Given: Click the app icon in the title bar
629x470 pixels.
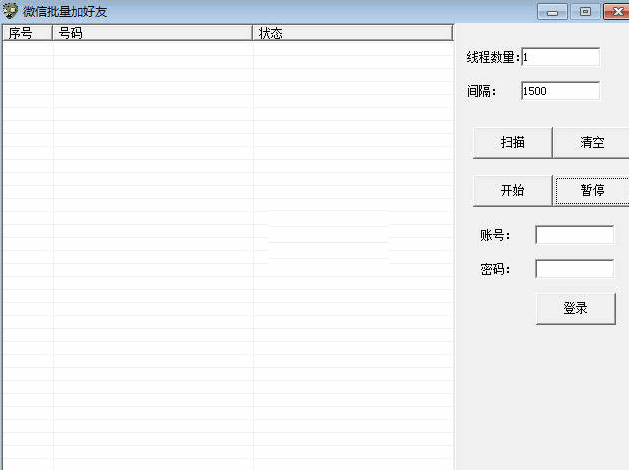Looking at the screenshot, I should coord(10,11).
